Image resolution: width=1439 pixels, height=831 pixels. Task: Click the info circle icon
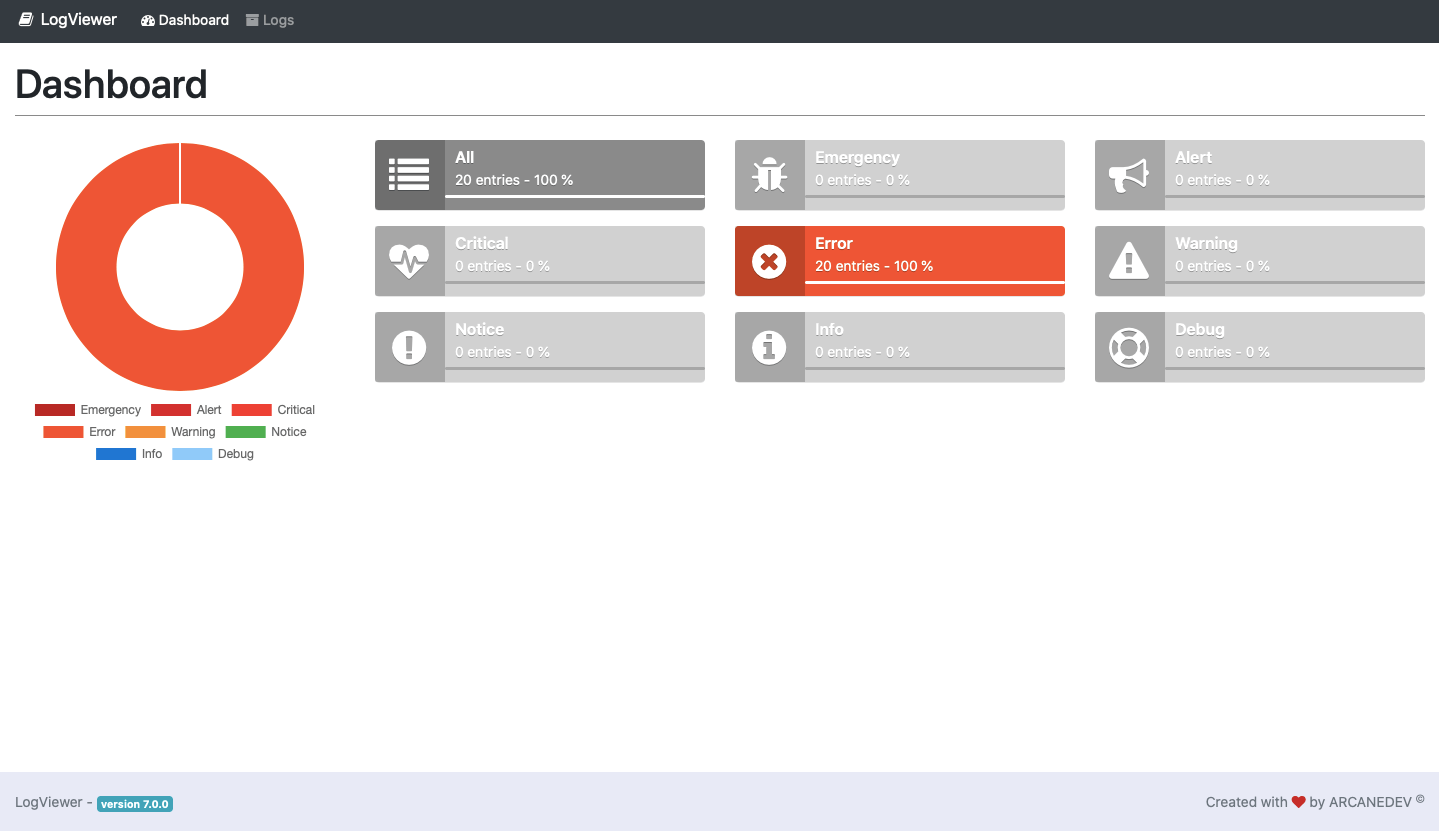tap(769, 347)
